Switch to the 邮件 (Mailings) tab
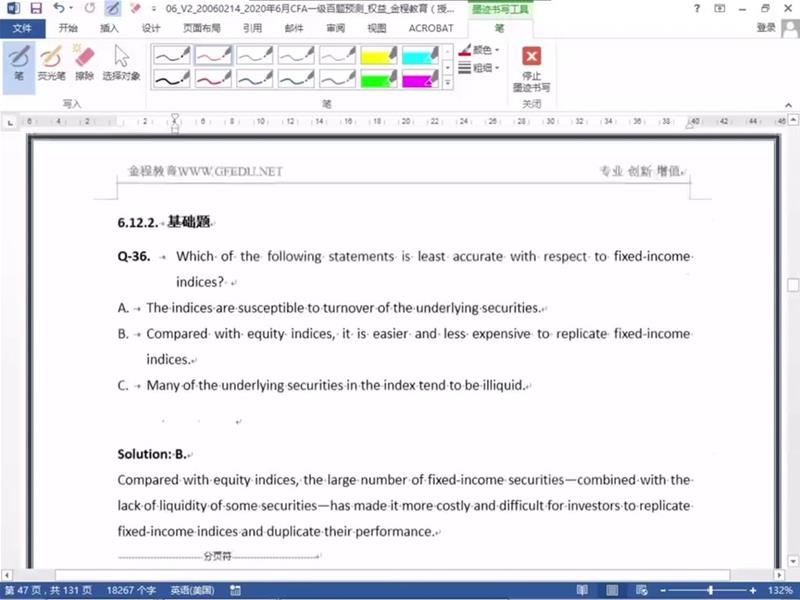The height and width of the screenshot is (600, 800). click(294, 29)
